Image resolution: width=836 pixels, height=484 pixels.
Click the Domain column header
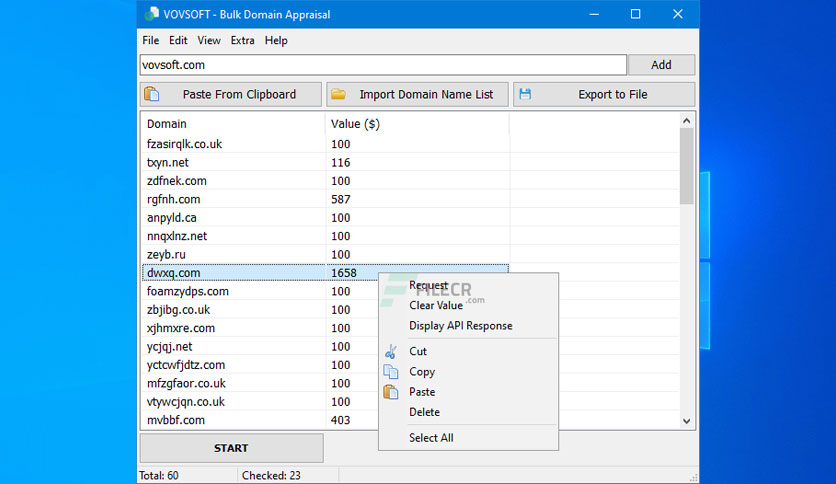point(233,124)
